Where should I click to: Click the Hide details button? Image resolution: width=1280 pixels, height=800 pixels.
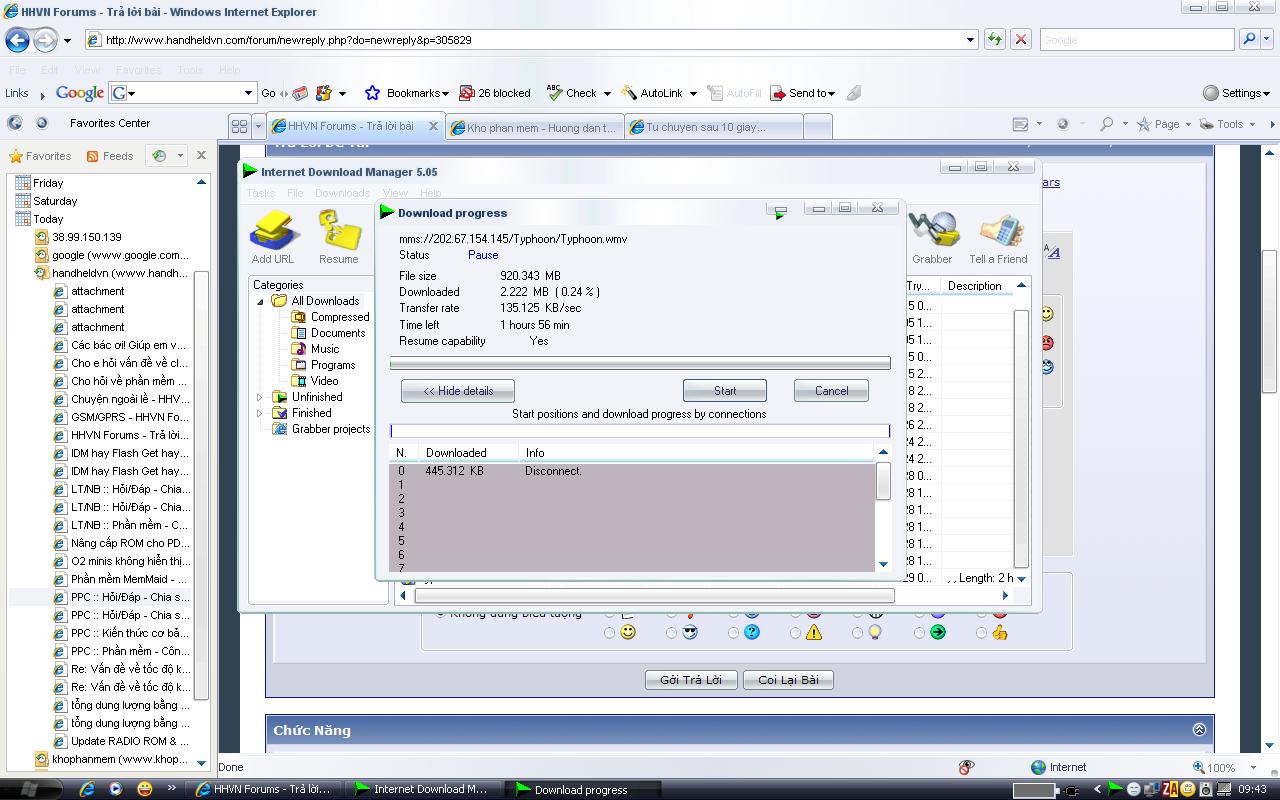pos(458,391)
